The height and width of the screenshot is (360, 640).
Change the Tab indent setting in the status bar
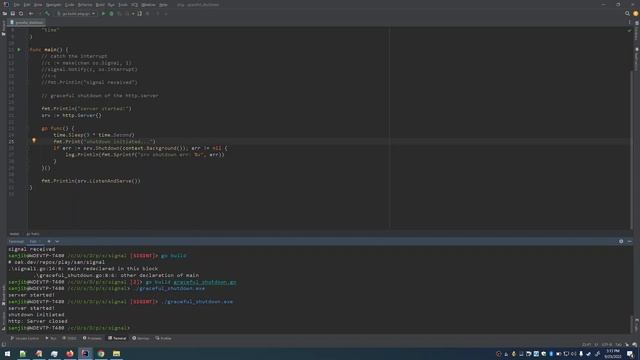click(x=618, y=345)
